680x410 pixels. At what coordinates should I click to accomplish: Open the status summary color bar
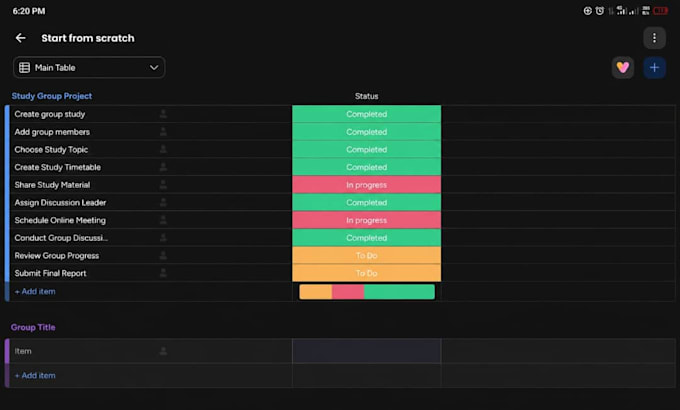[367, 292]
